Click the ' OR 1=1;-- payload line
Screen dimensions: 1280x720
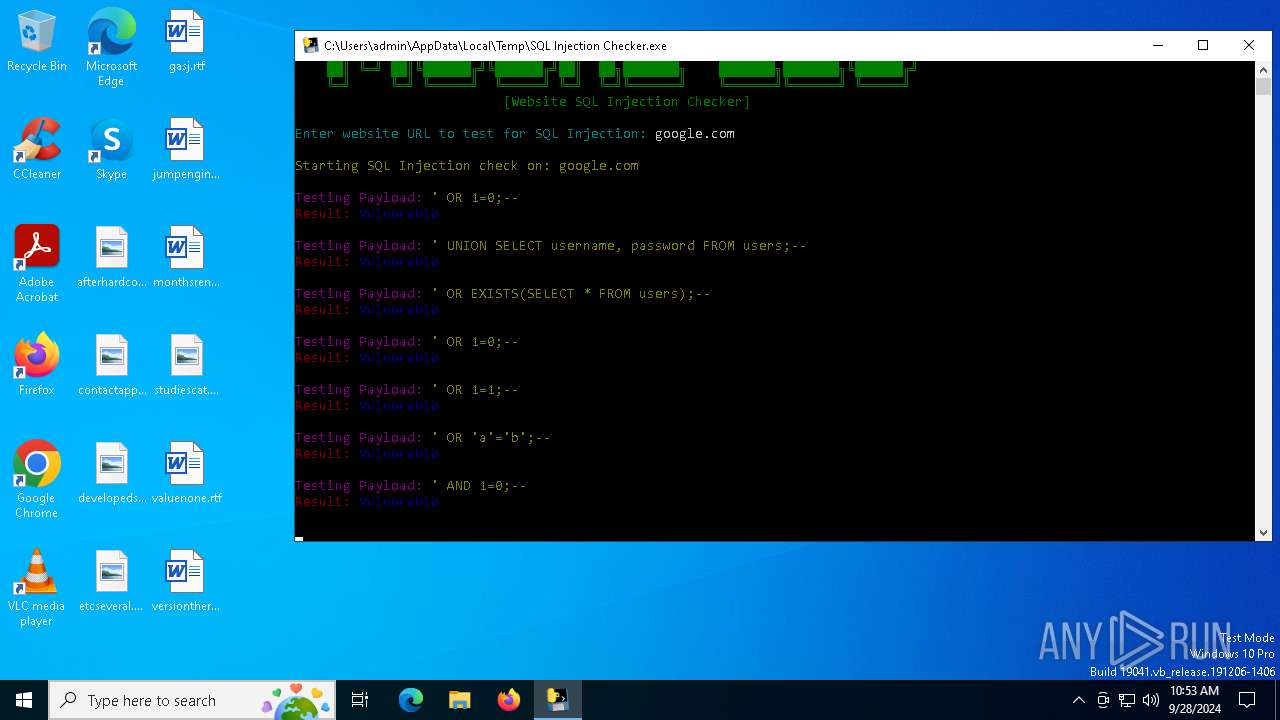tap(406, 389)
